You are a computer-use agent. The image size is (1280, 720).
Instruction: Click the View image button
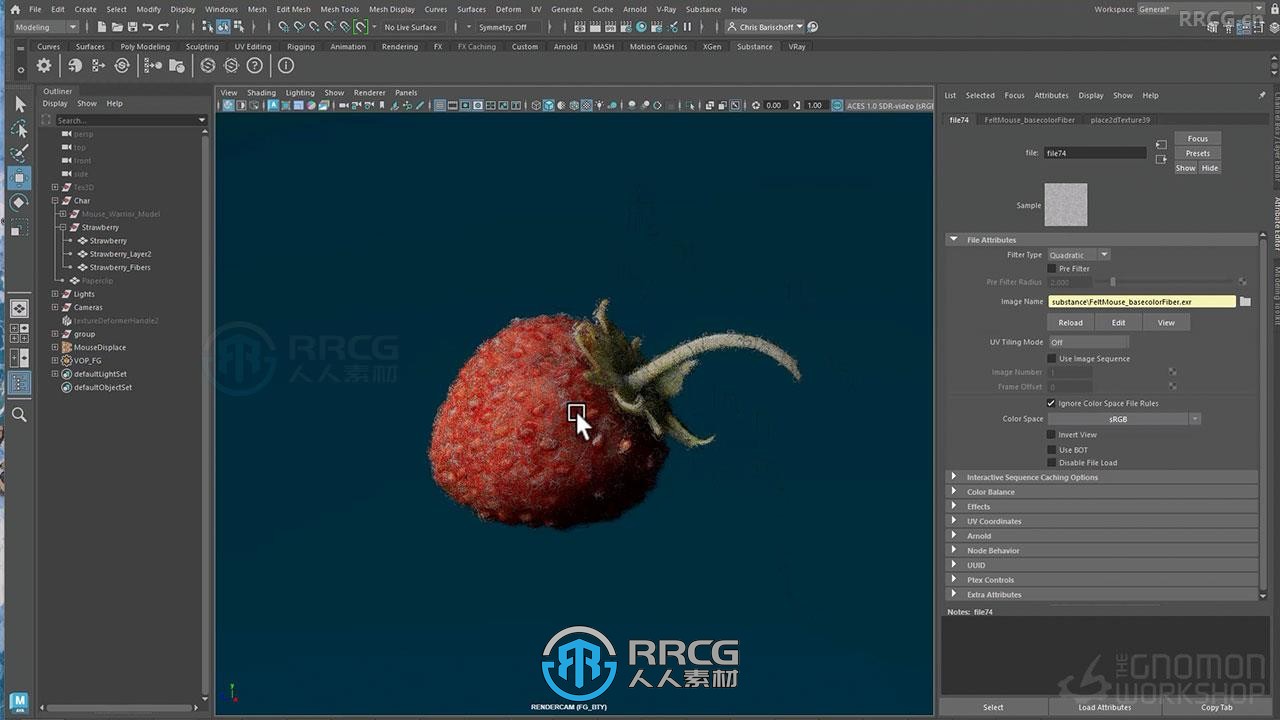pos(1166,322)
